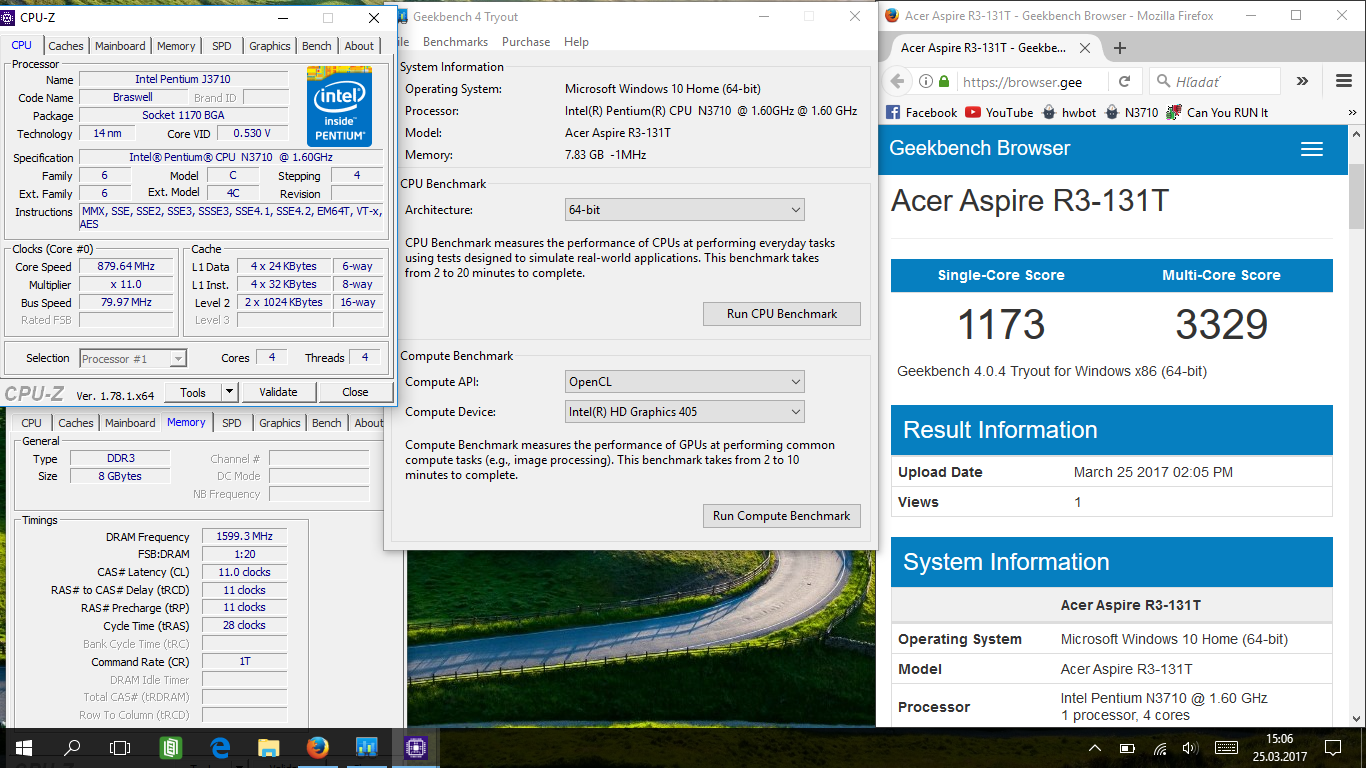Open the YouTube bookmark
The width and height of the screenshot is (1366, 768).
point(999,112)
